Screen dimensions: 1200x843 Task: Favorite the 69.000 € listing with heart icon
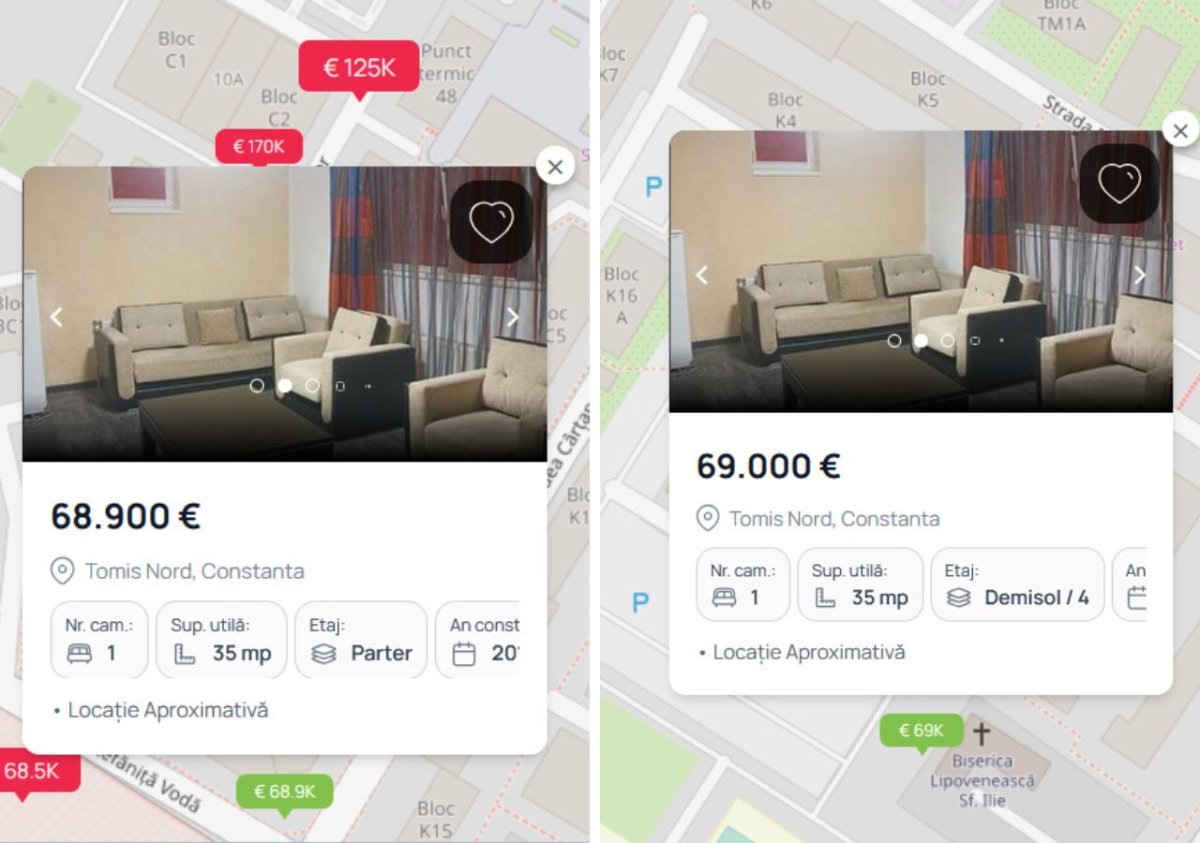coord(1119,183)
